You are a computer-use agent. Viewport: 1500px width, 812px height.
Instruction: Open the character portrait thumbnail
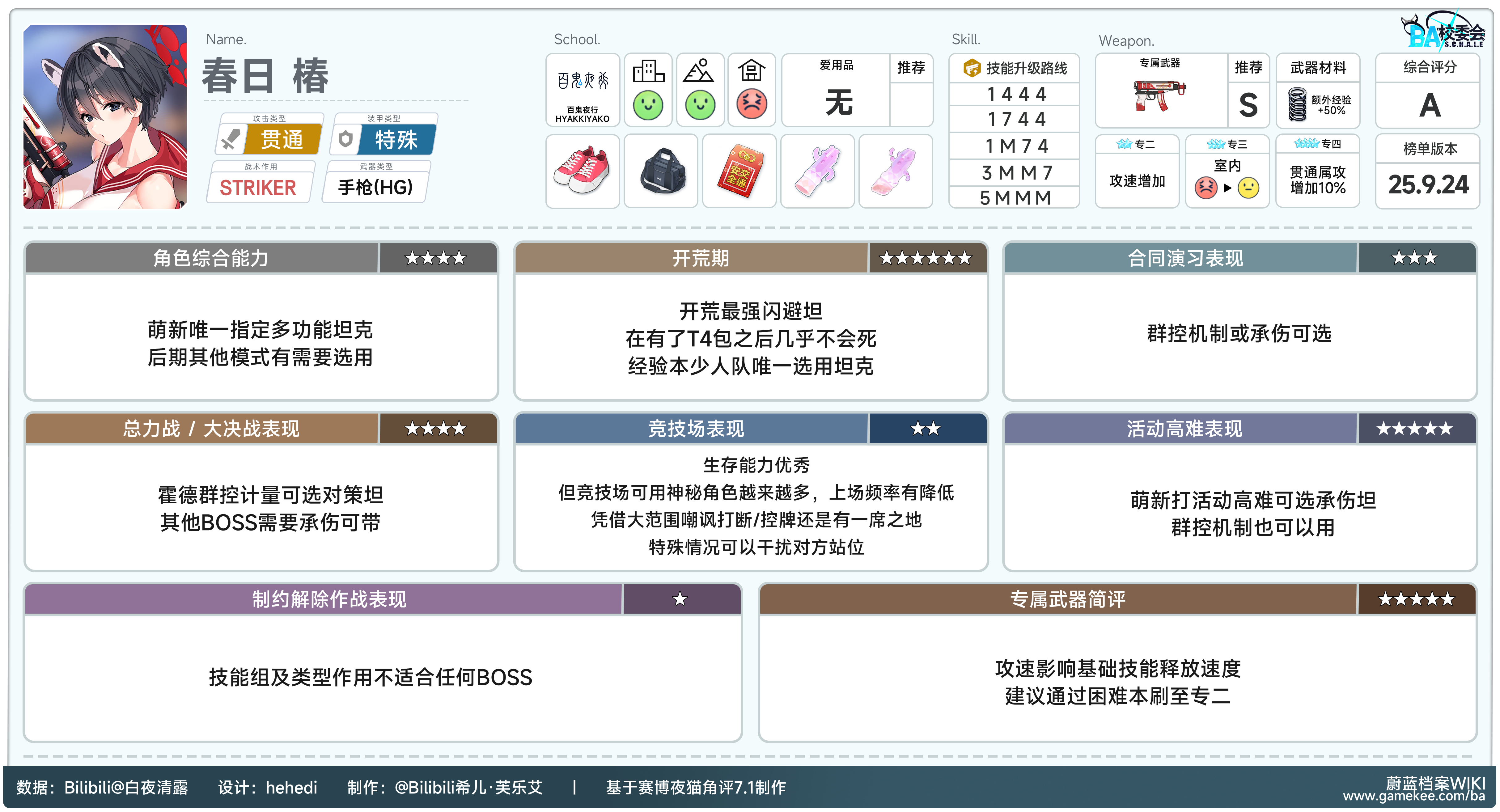[x=105, y=116]
